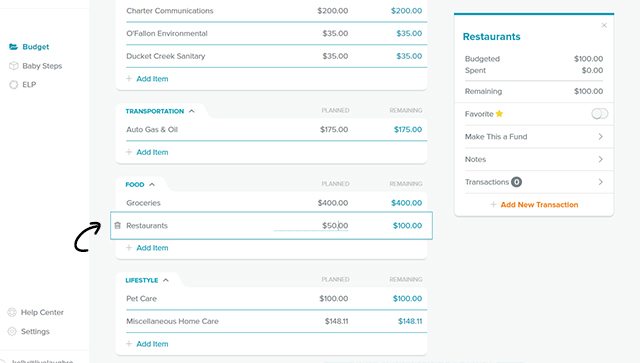Click Add New Transaction link
This screenshot has height=363, width=640.
(539, 205)
